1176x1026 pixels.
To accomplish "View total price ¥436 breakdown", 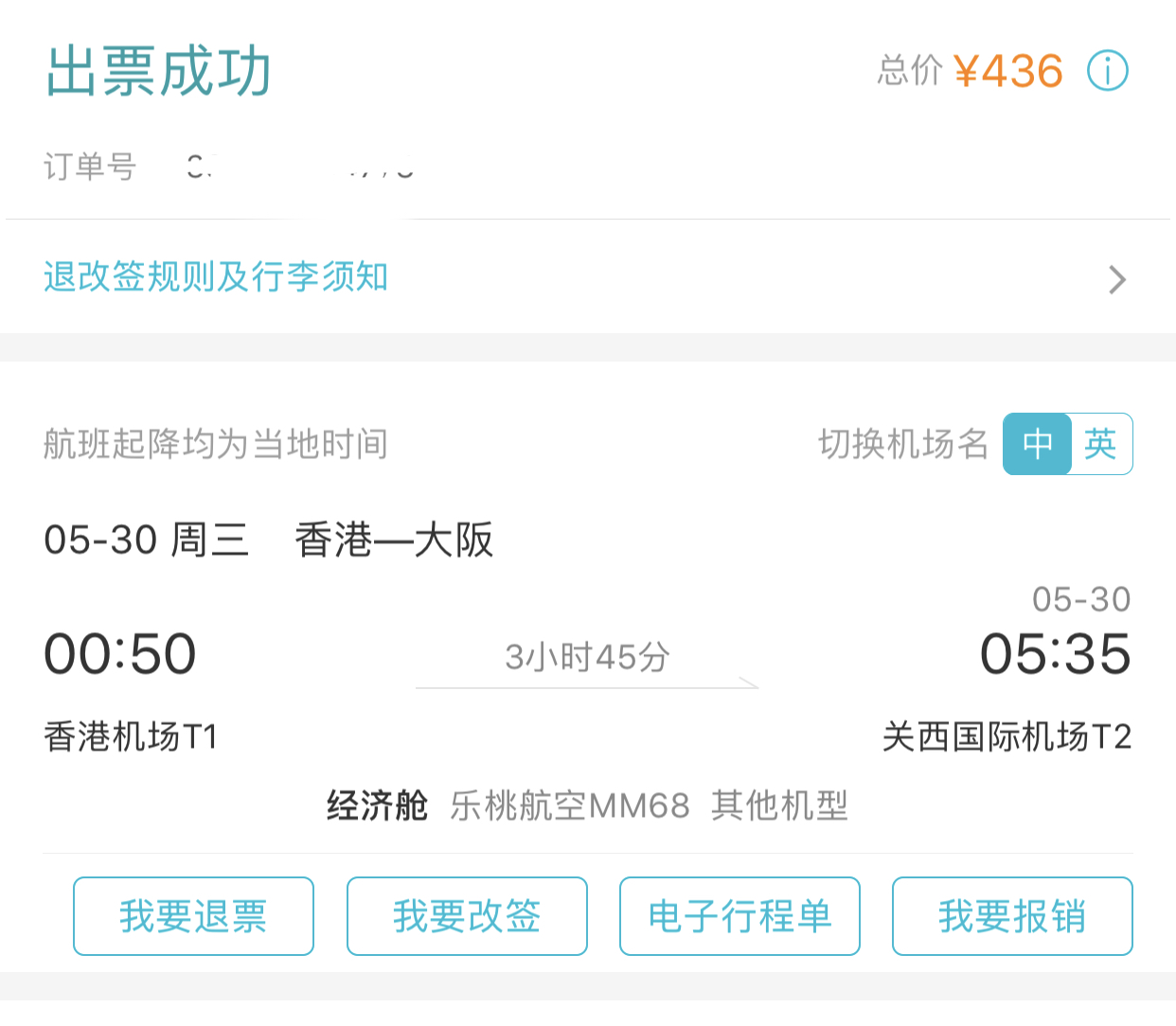I will point(1007,69).
